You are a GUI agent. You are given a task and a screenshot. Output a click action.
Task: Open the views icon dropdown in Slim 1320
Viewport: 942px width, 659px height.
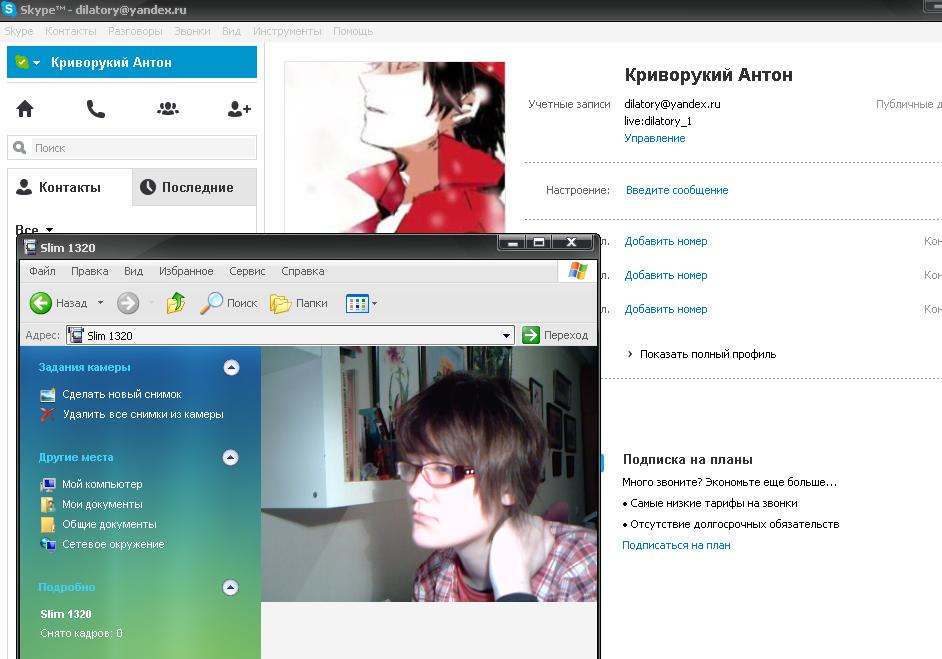pyautogui.click(x=361, y=303)
